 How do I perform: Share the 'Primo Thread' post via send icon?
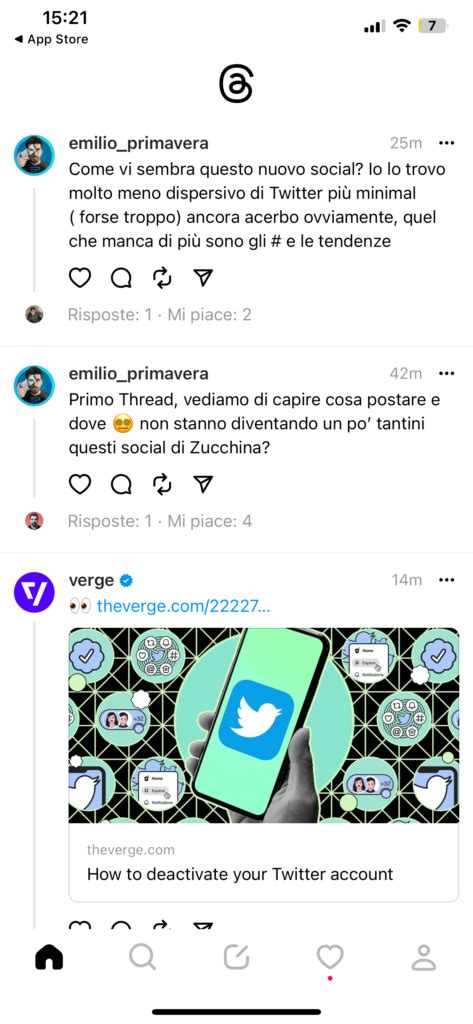(x=204, y=484)
